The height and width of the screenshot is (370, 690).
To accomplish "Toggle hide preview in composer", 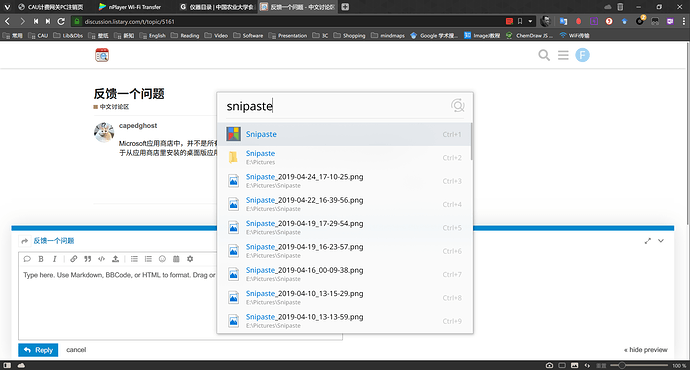I will click(646, 350).
